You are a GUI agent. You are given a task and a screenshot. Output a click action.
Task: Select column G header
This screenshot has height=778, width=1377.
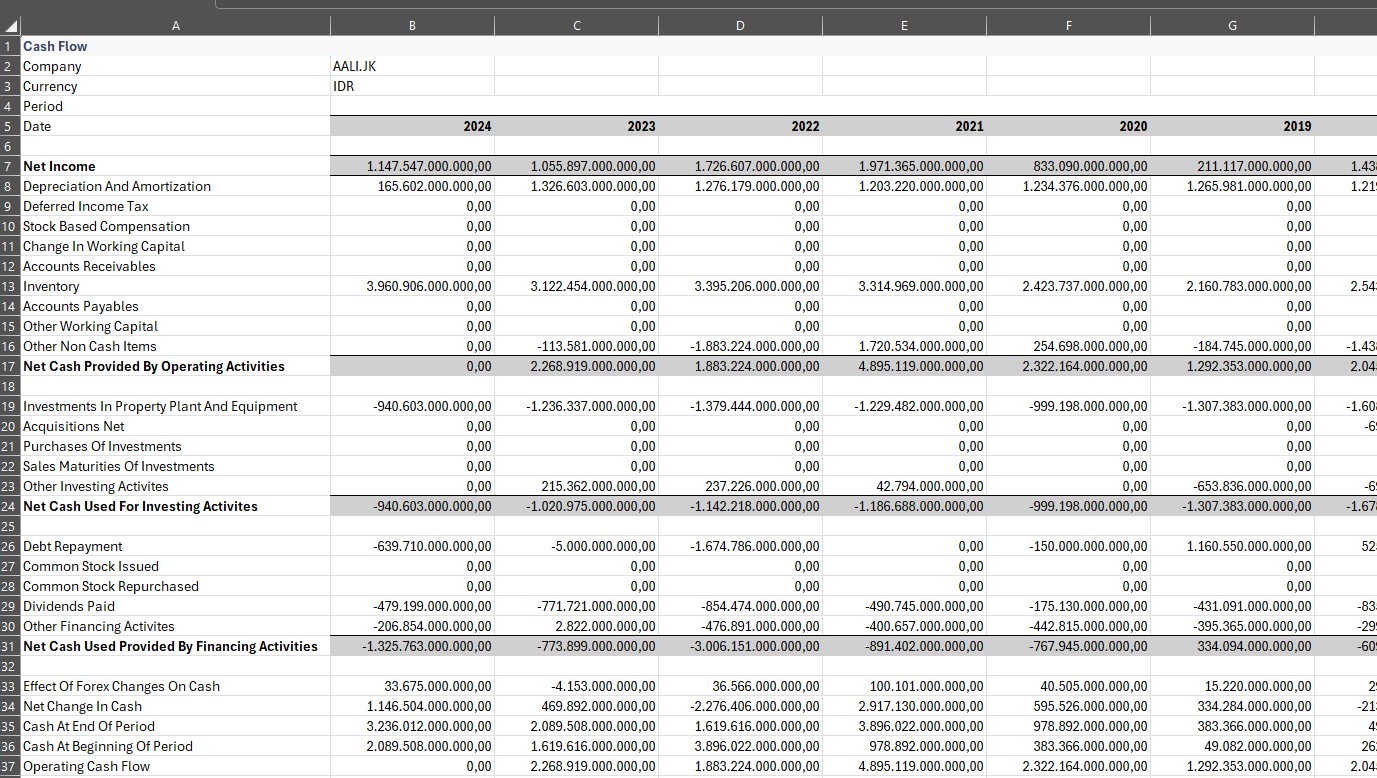(x=1232, y=26)
